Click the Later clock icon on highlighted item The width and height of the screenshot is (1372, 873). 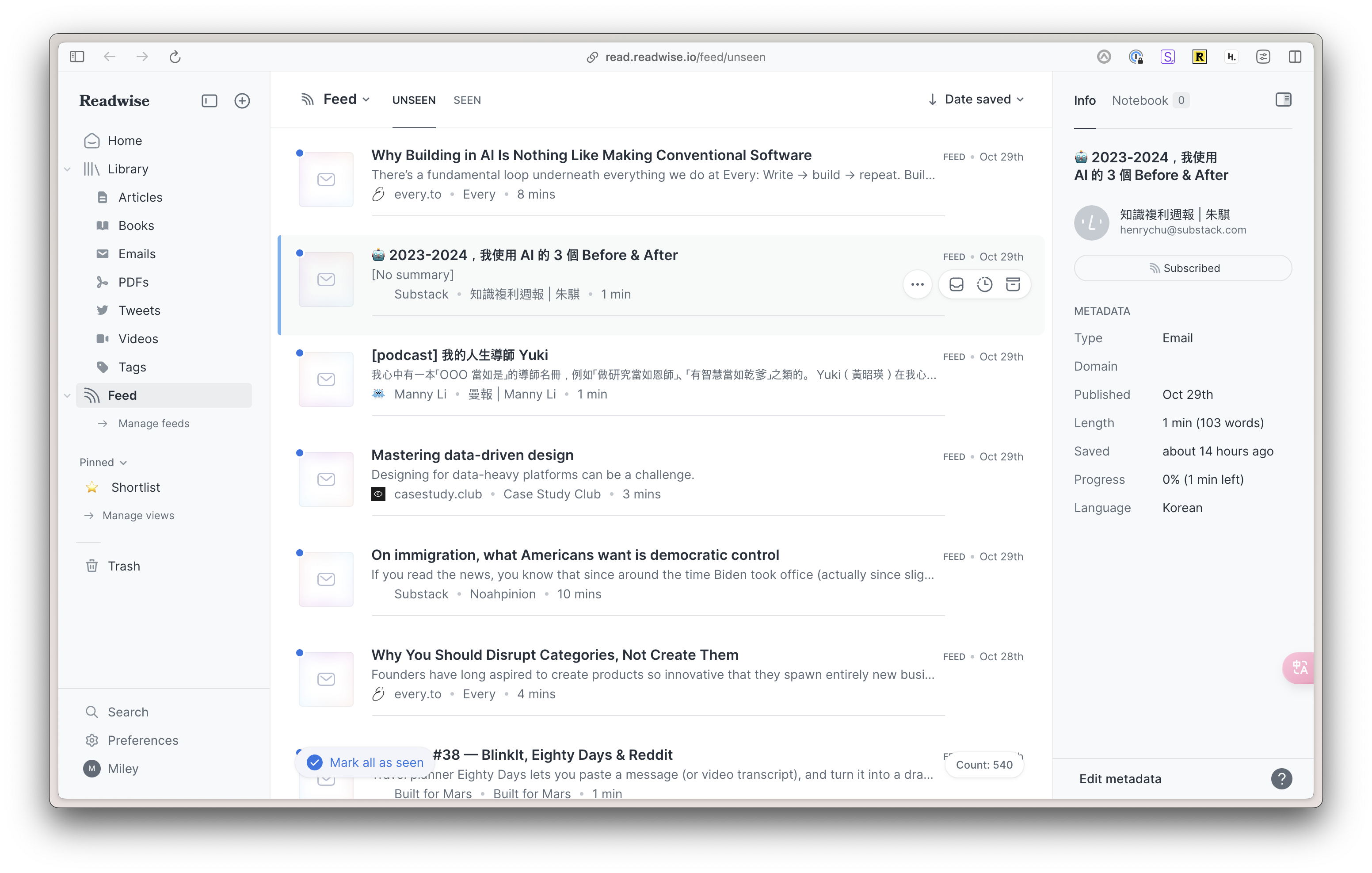pos(984,284)
